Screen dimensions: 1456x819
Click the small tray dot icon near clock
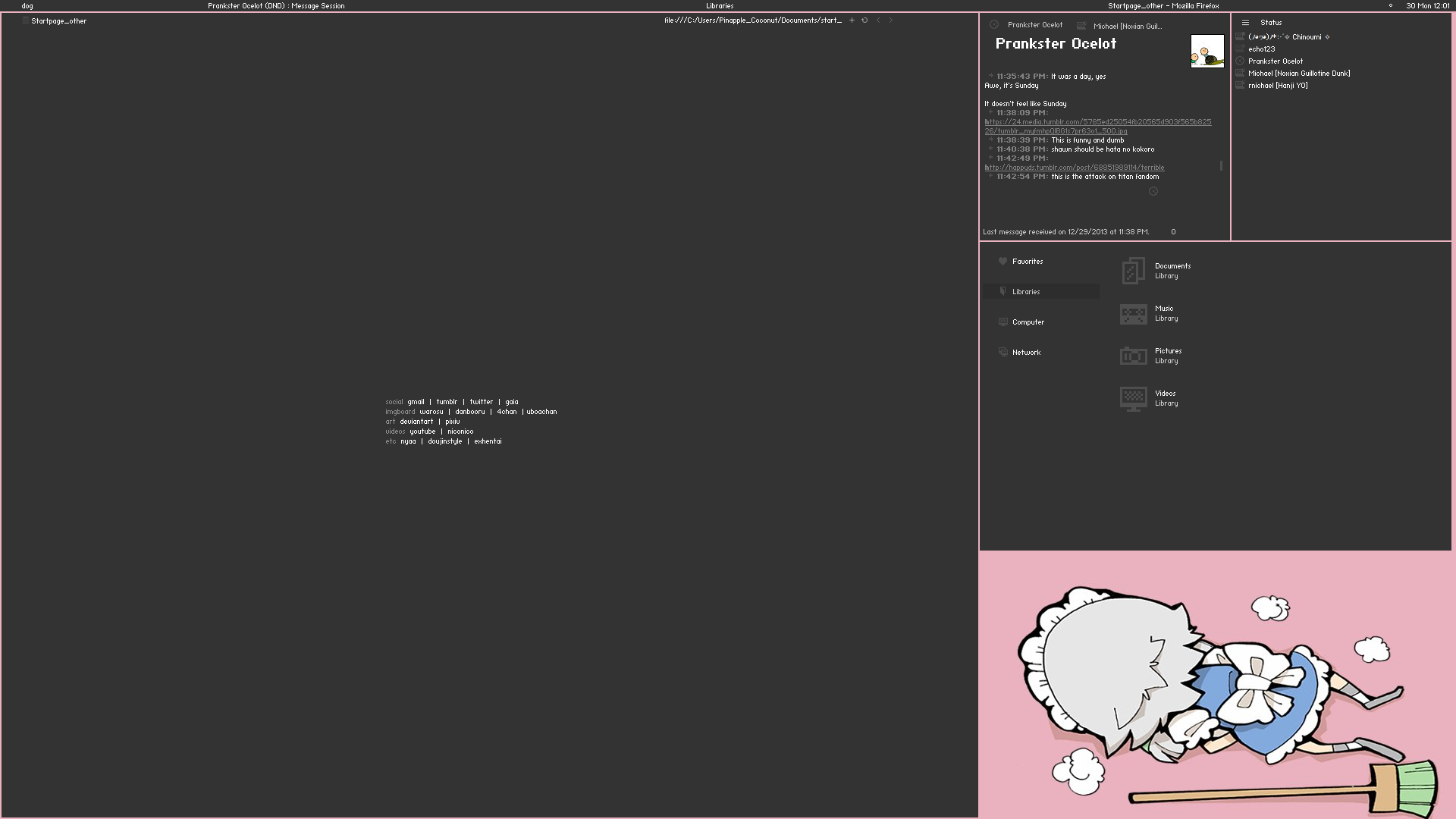point(1390,5)
